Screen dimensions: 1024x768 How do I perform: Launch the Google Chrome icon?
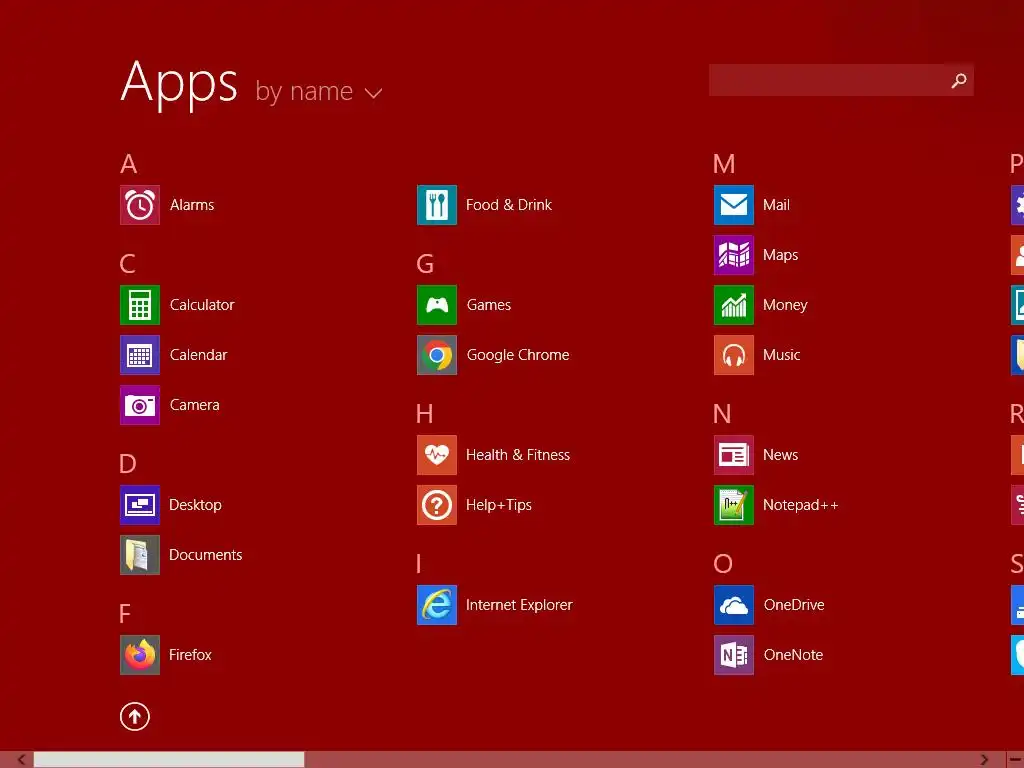click(437, 355)
